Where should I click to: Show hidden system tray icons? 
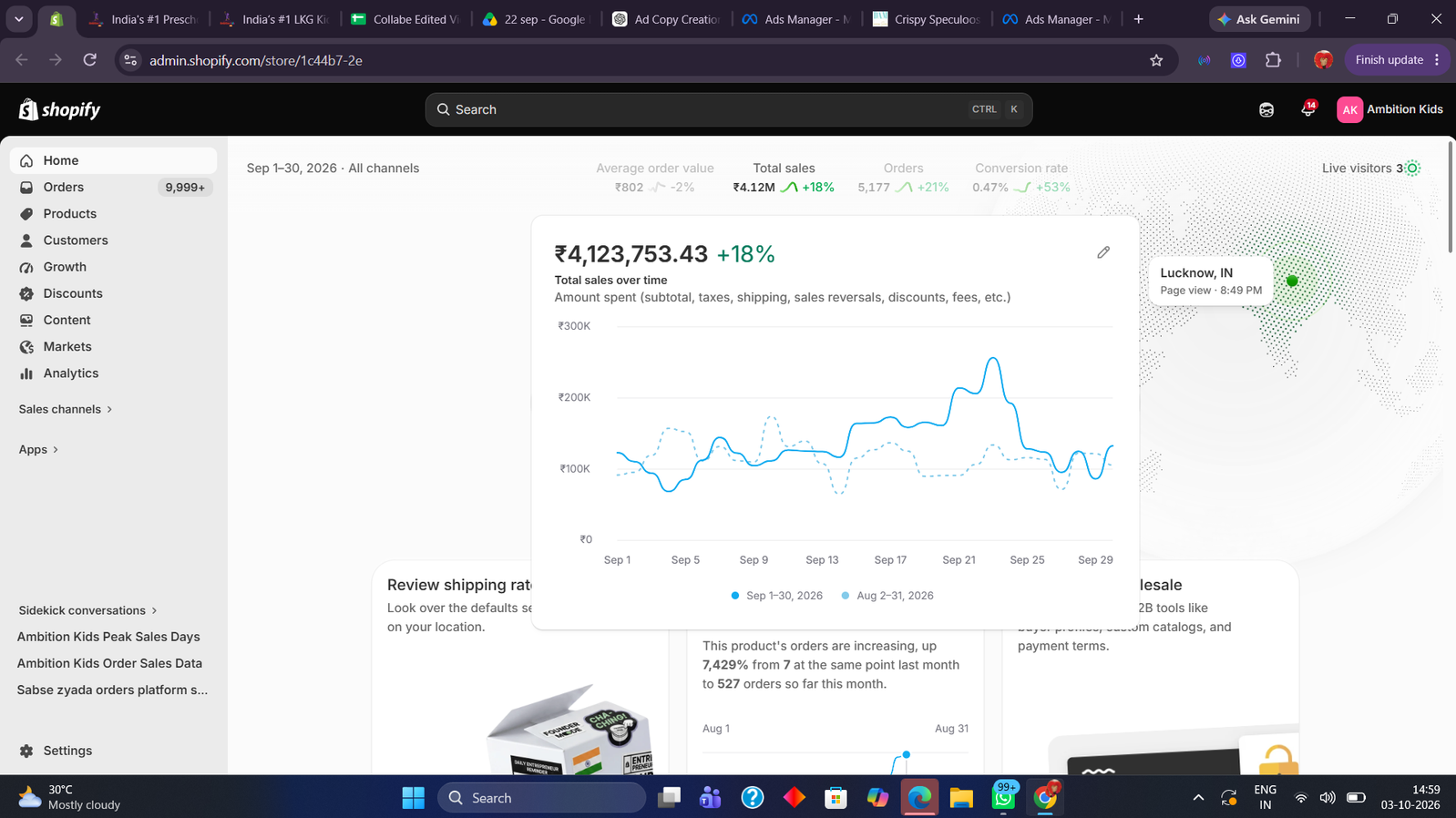pos(1198,798)
